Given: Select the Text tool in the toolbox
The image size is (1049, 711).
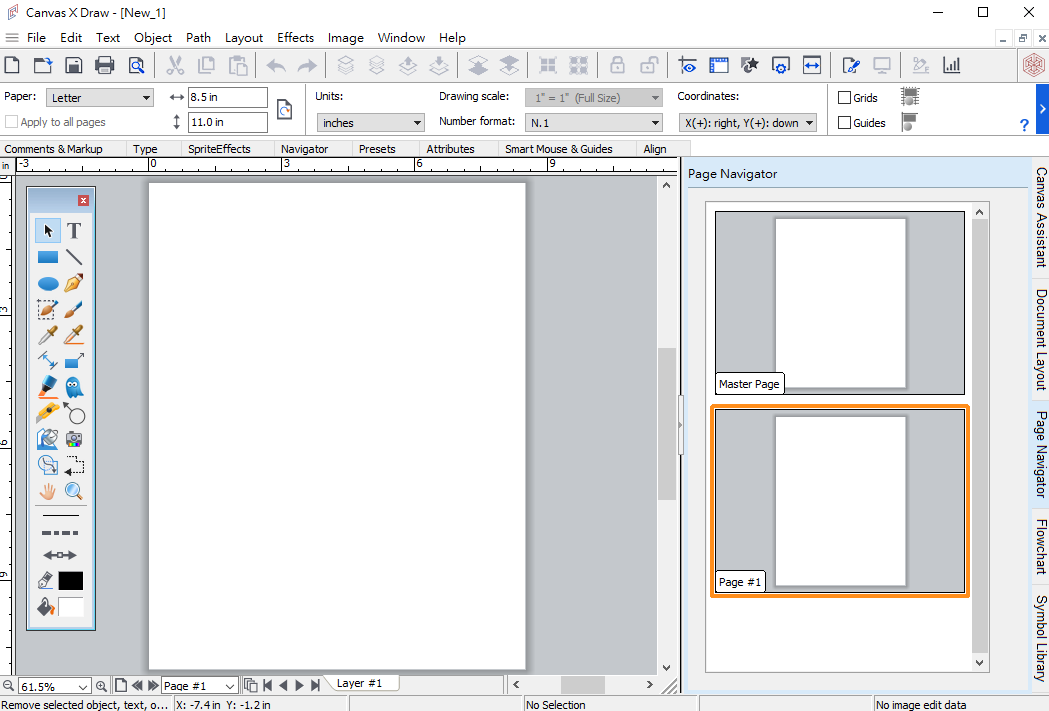Looking at the screenshot, I should pos(74,231).
